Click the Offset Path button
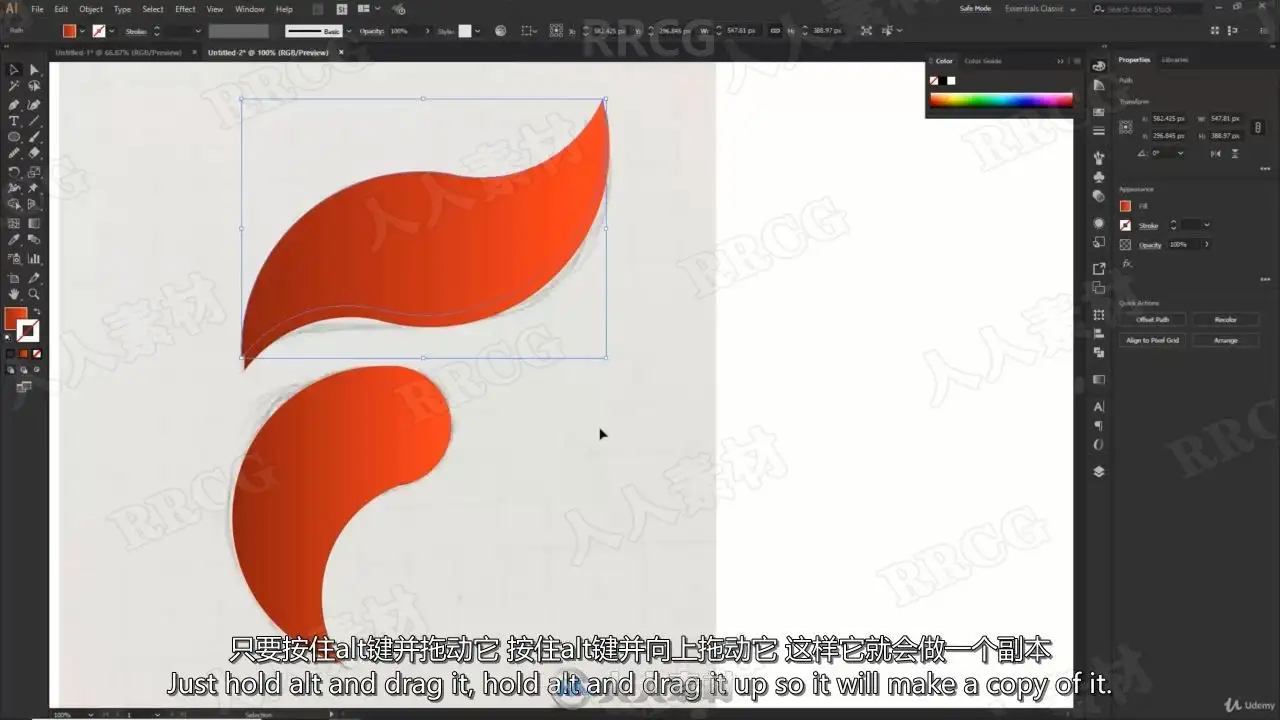This screenshot has height=720, width=1280. click(1153, 320)
